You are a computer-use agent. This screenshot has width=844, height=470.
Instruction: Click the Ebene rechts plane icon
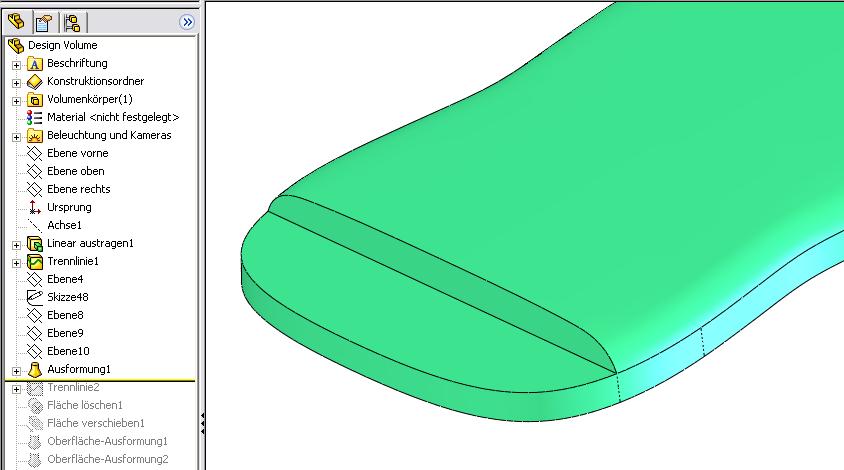[x=34, y=190]
